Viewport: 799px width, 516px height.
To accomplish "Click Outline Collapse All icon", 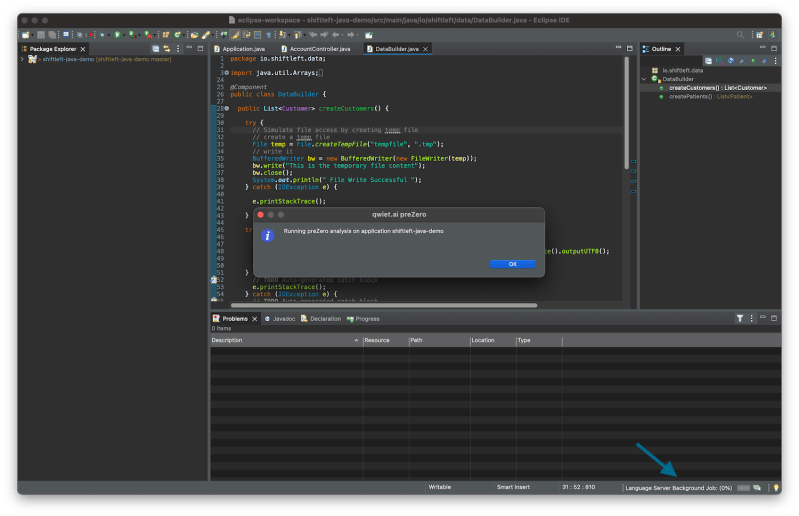I will (x=708, y=61).
